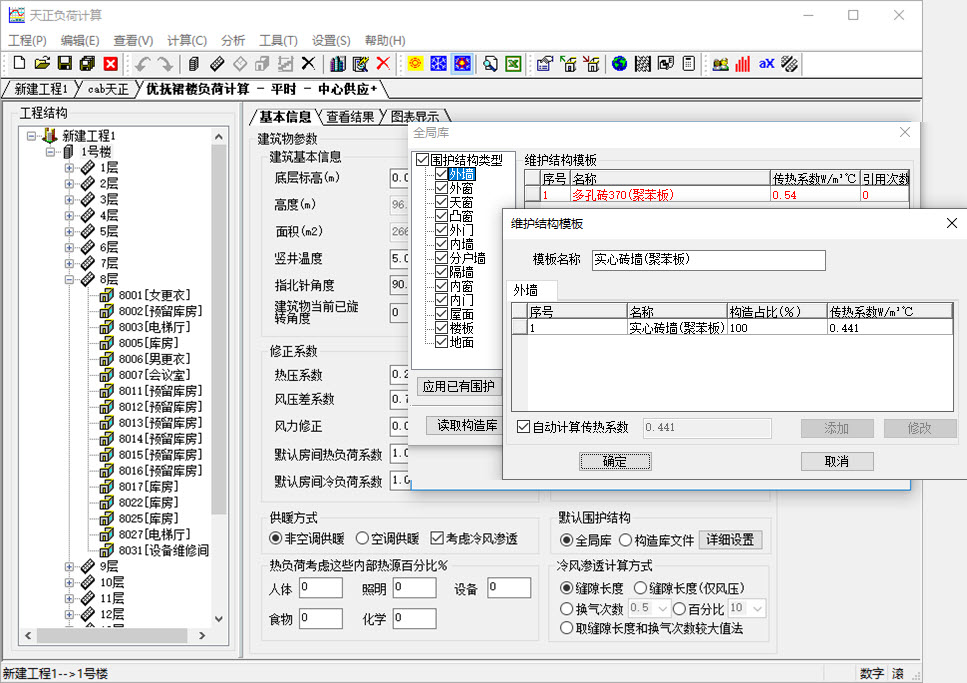Click the red X close project icon

pos(110,63)
